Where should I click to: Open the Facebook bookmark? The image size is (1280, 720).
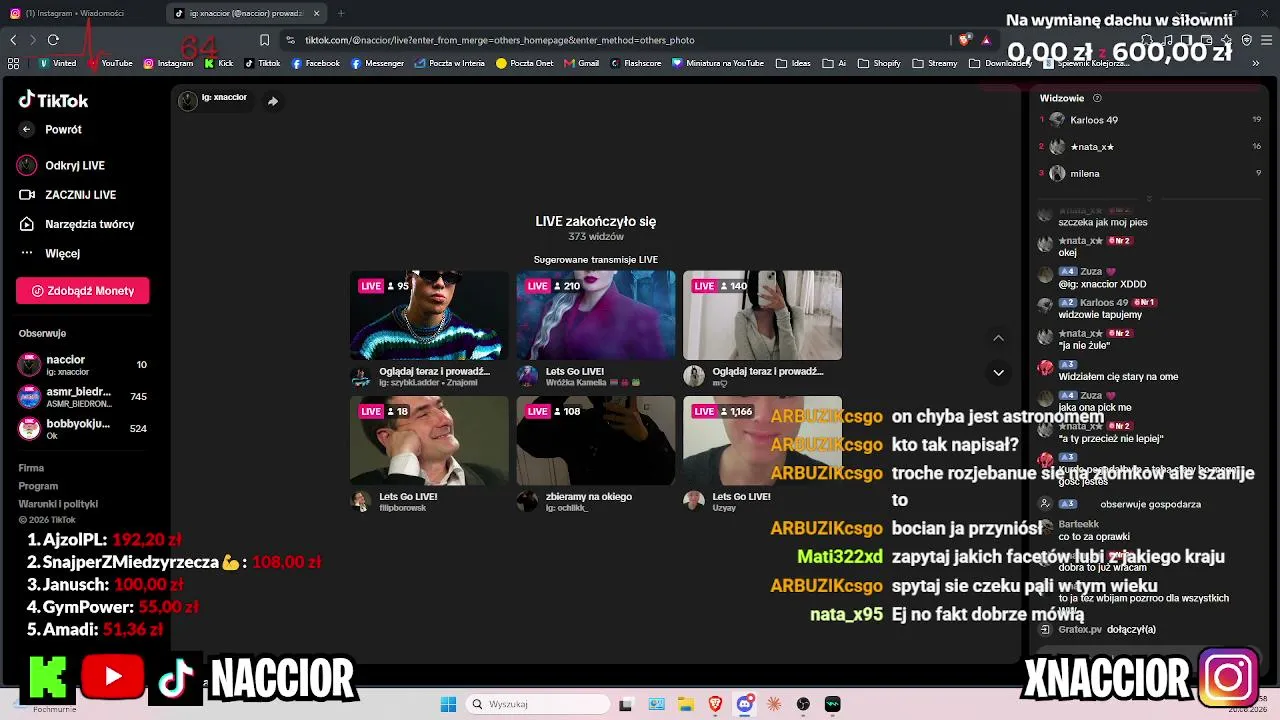tap(316, 63)
